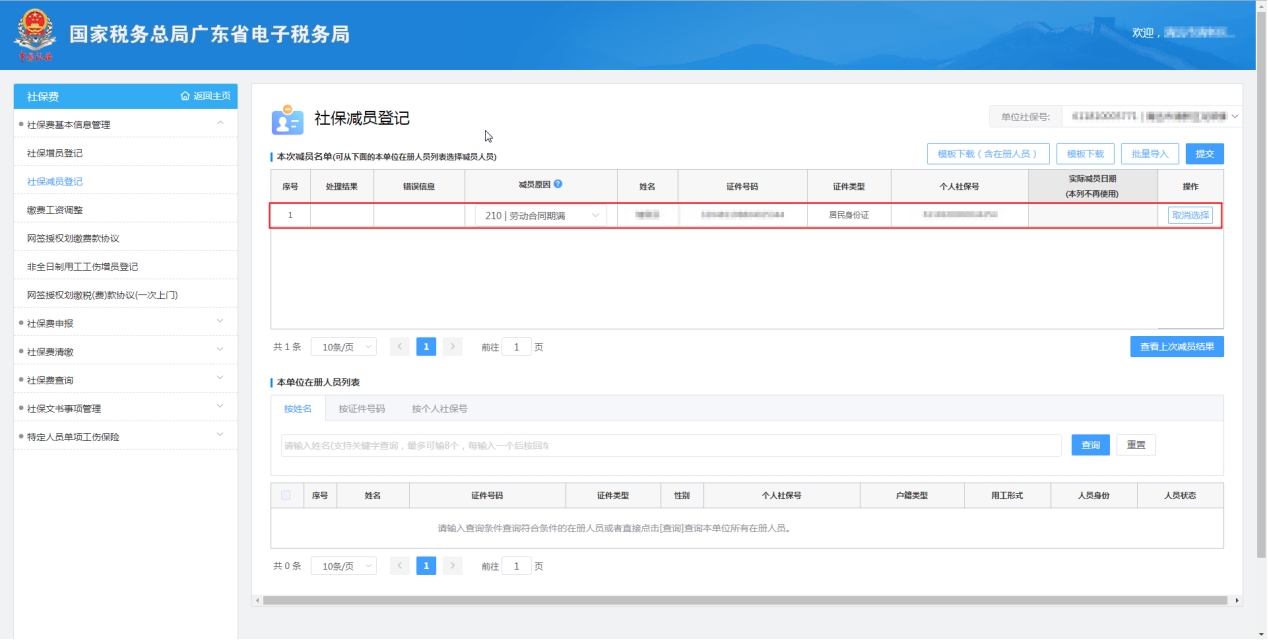Click the help icon beside 减员原因

coord(558,185)
